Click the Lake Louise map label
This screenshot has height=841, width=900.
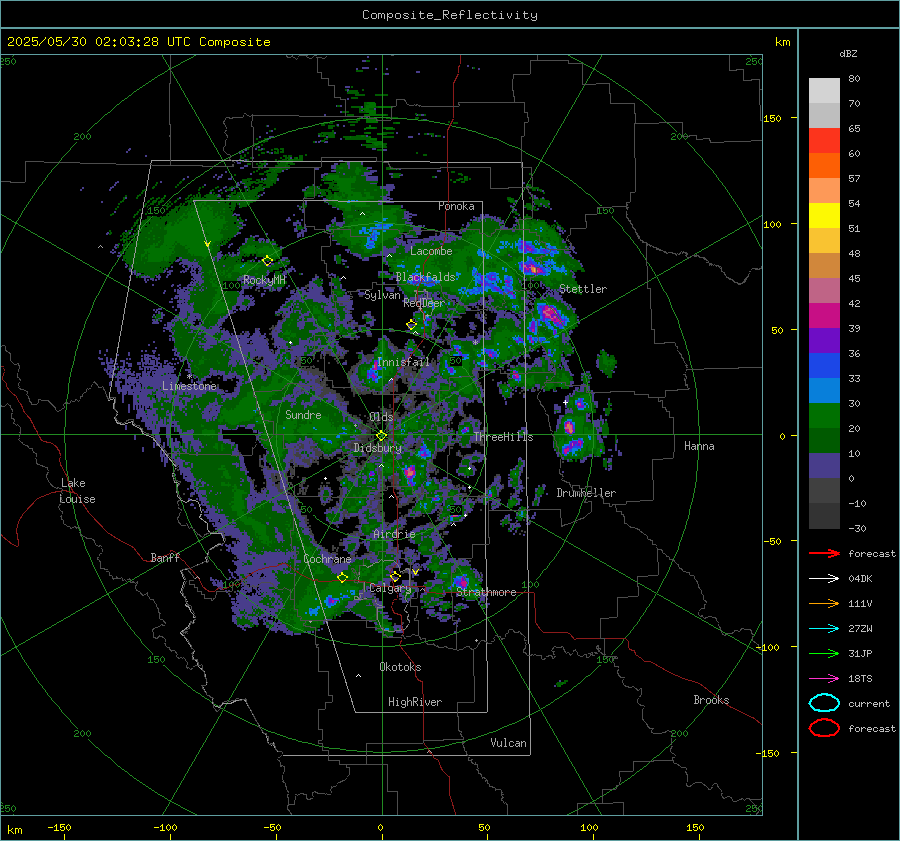[x=77, y=491]
